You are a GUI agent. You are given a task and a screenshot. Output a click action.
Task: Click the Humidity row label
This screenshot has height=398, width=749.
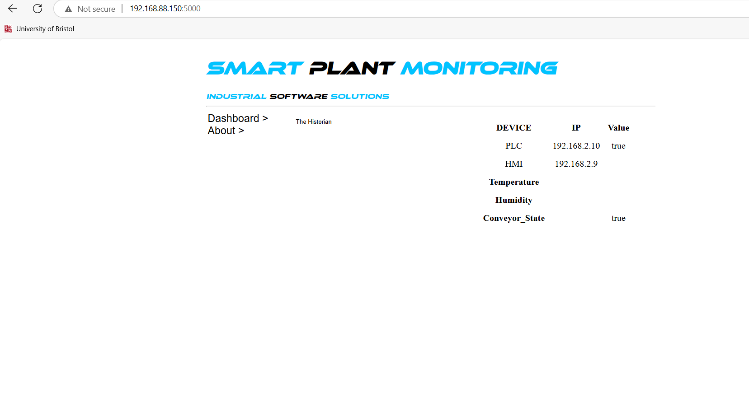click(x=514, y=200)
